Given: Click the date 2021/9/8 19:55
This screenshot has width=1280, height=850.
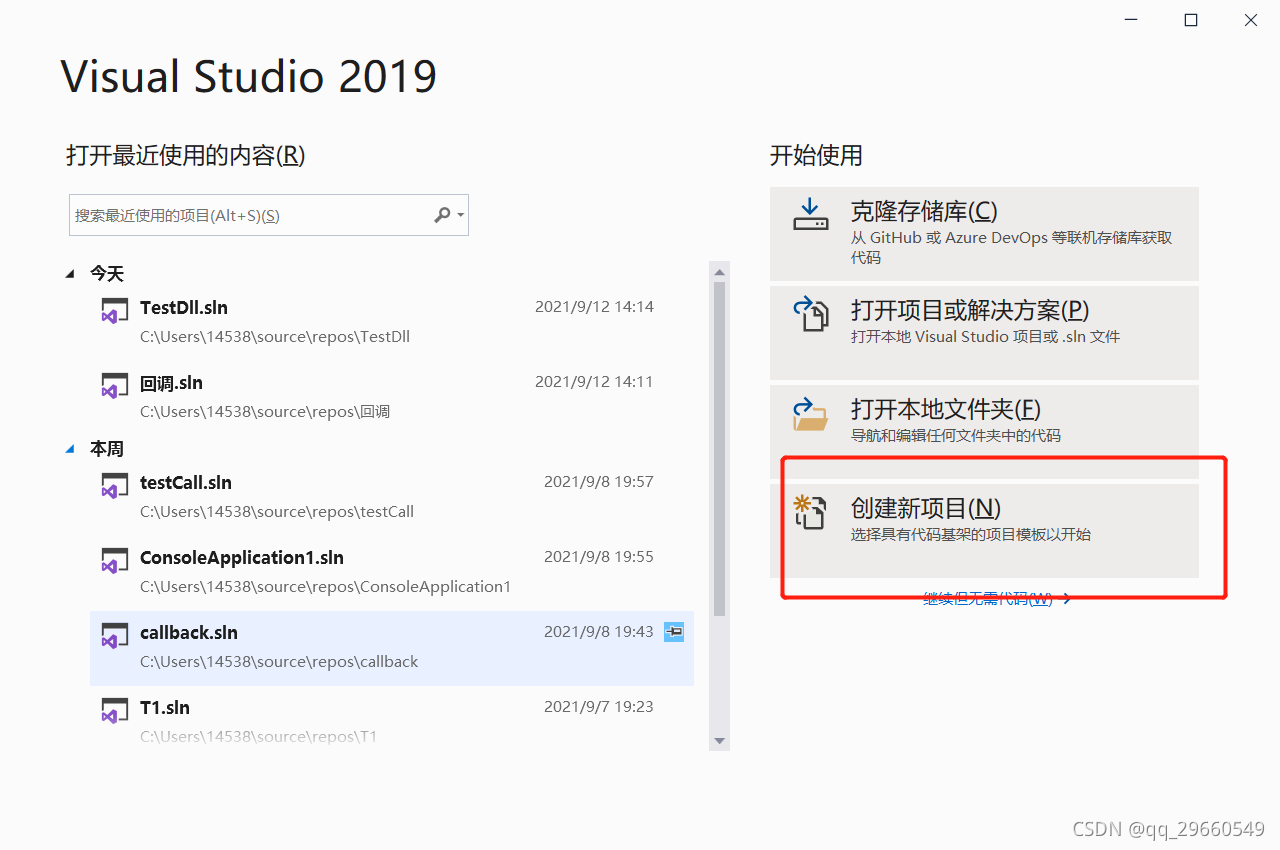Looking at the screenshot, I should 599,557.
